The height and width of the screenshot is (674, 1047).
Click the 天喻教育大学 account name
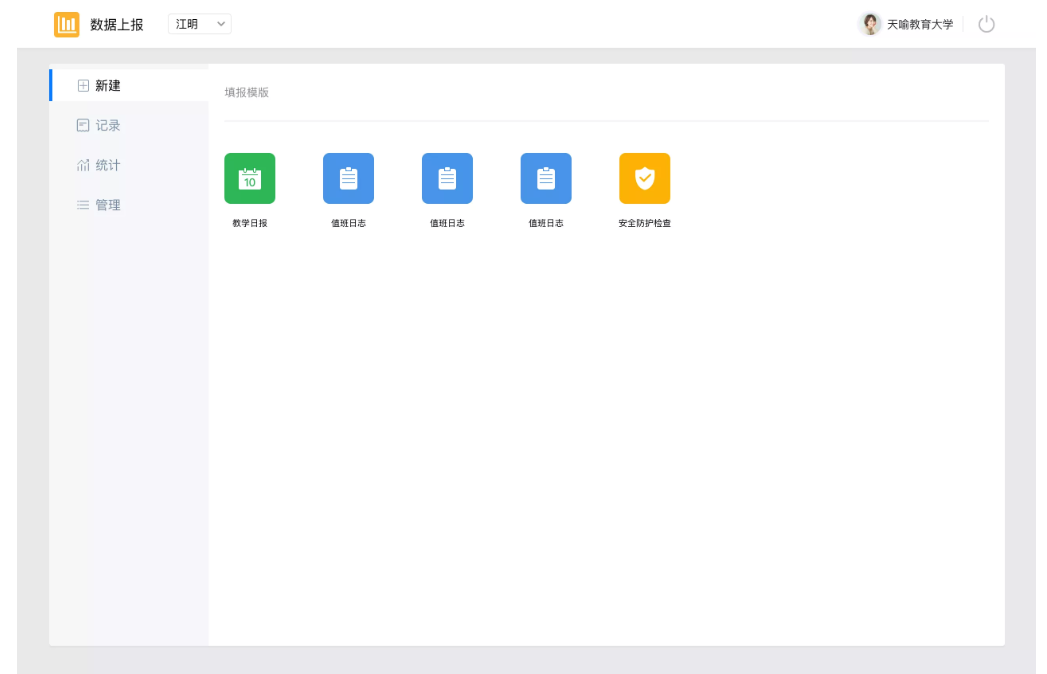[x=920, y=25]
